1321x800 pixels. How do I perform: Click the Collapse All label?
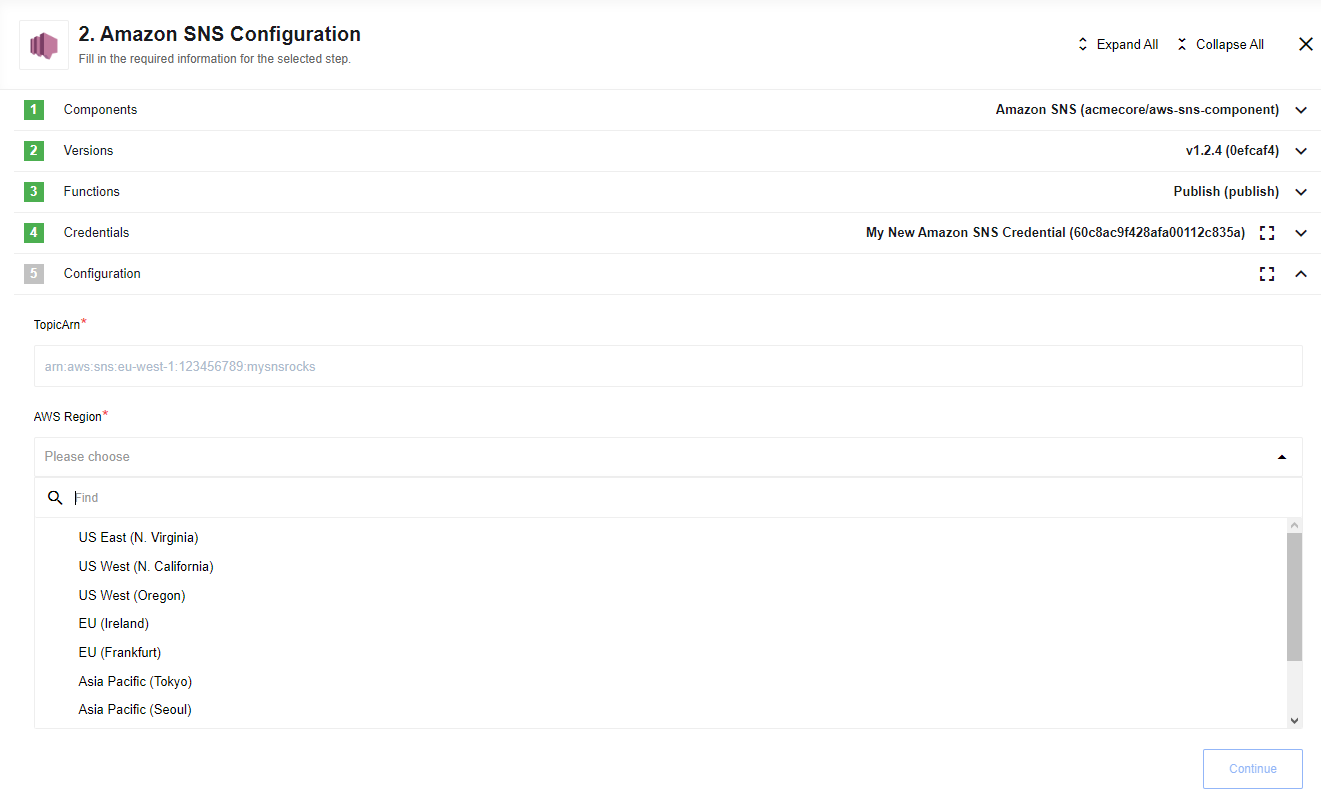click(1230, 45)
